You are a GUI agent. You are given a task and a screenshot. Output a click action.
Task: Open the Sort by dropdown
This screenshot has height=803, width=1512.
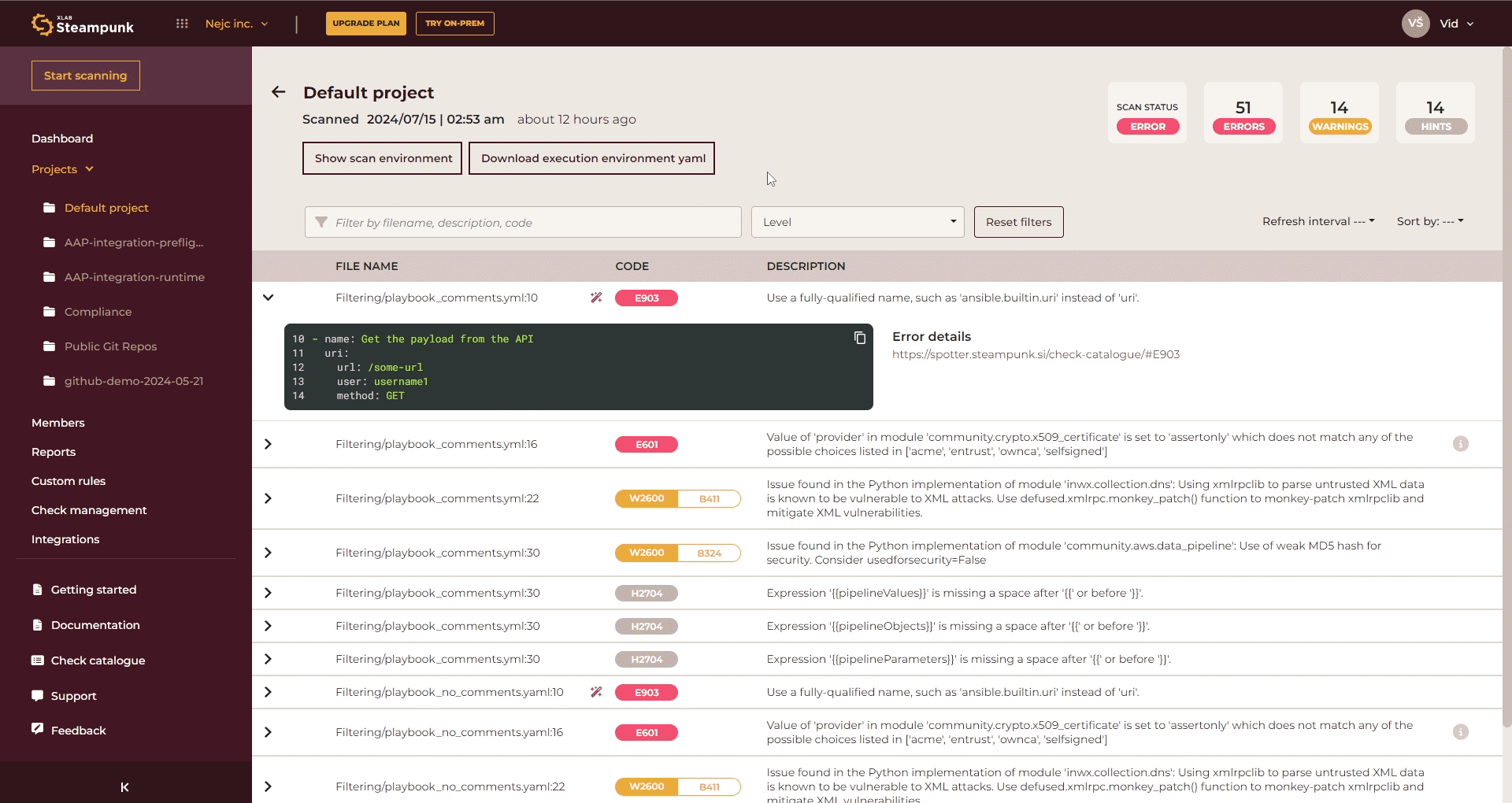1429,221
